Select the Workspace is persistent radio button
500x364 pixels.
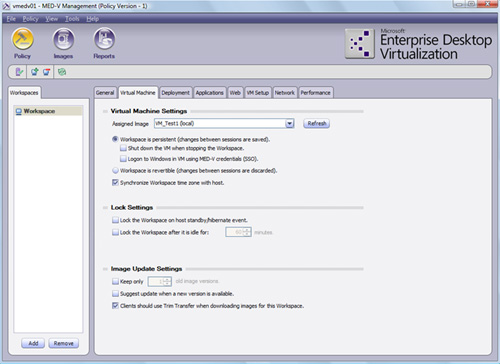tap(115, 139)
